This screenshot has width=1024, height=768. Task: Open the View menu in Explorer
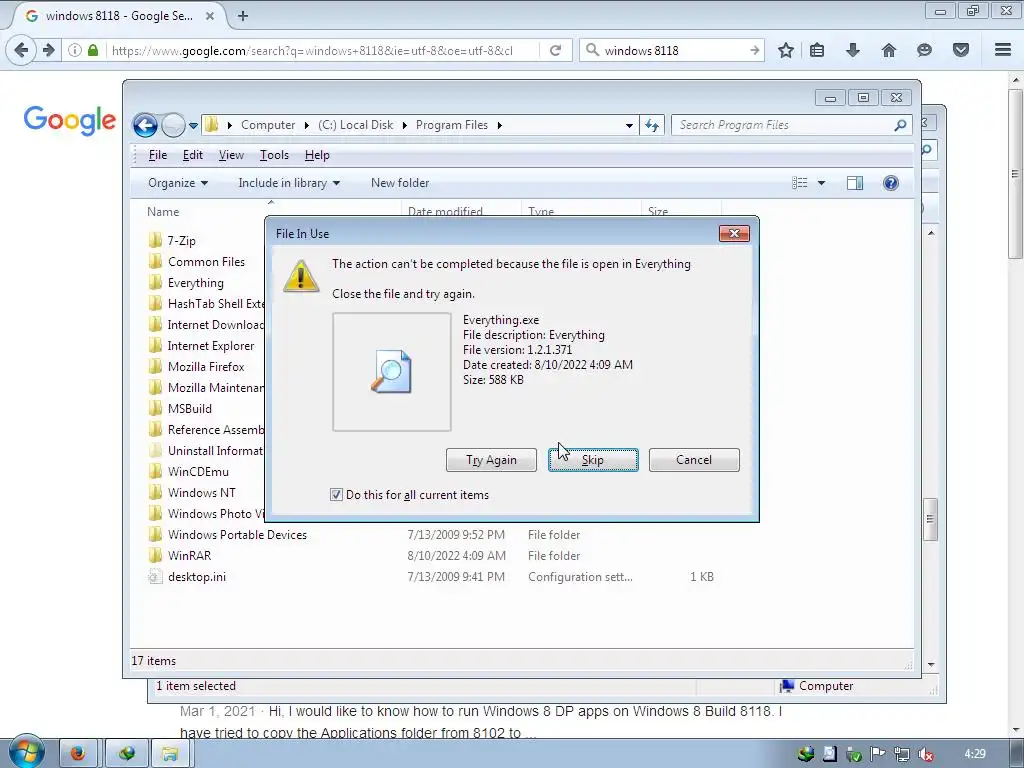point(231,155)
